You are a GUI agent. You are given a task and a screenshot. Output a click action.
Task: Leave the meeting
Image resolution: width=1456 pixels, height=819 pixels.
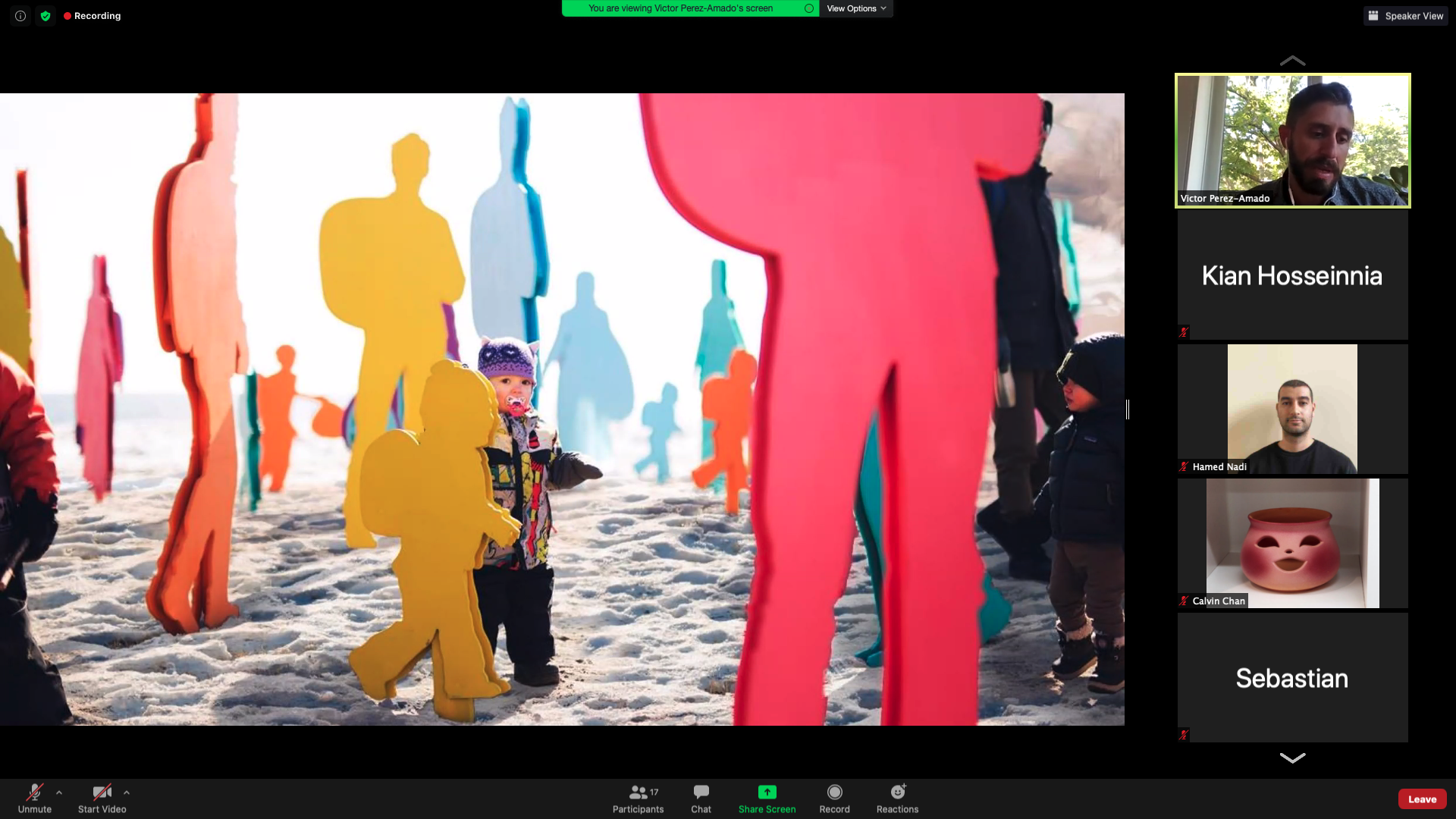(x=1423, y=799)
